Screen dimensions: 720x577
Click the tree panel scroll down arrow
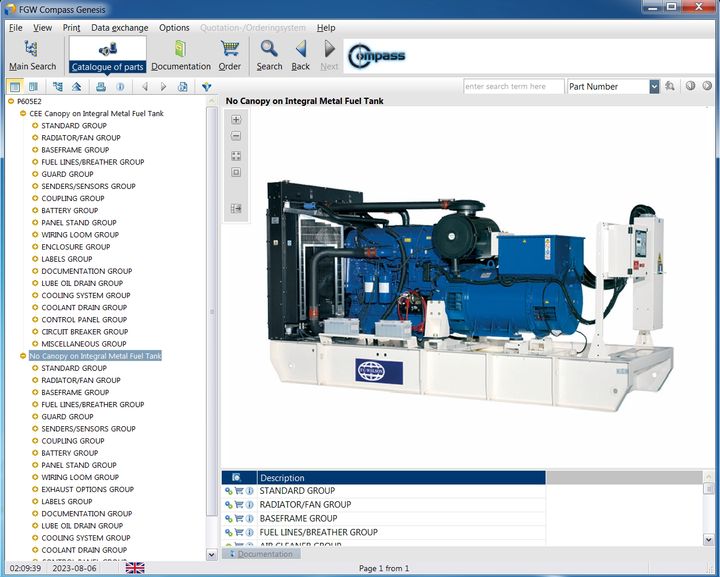pos(212,555)
